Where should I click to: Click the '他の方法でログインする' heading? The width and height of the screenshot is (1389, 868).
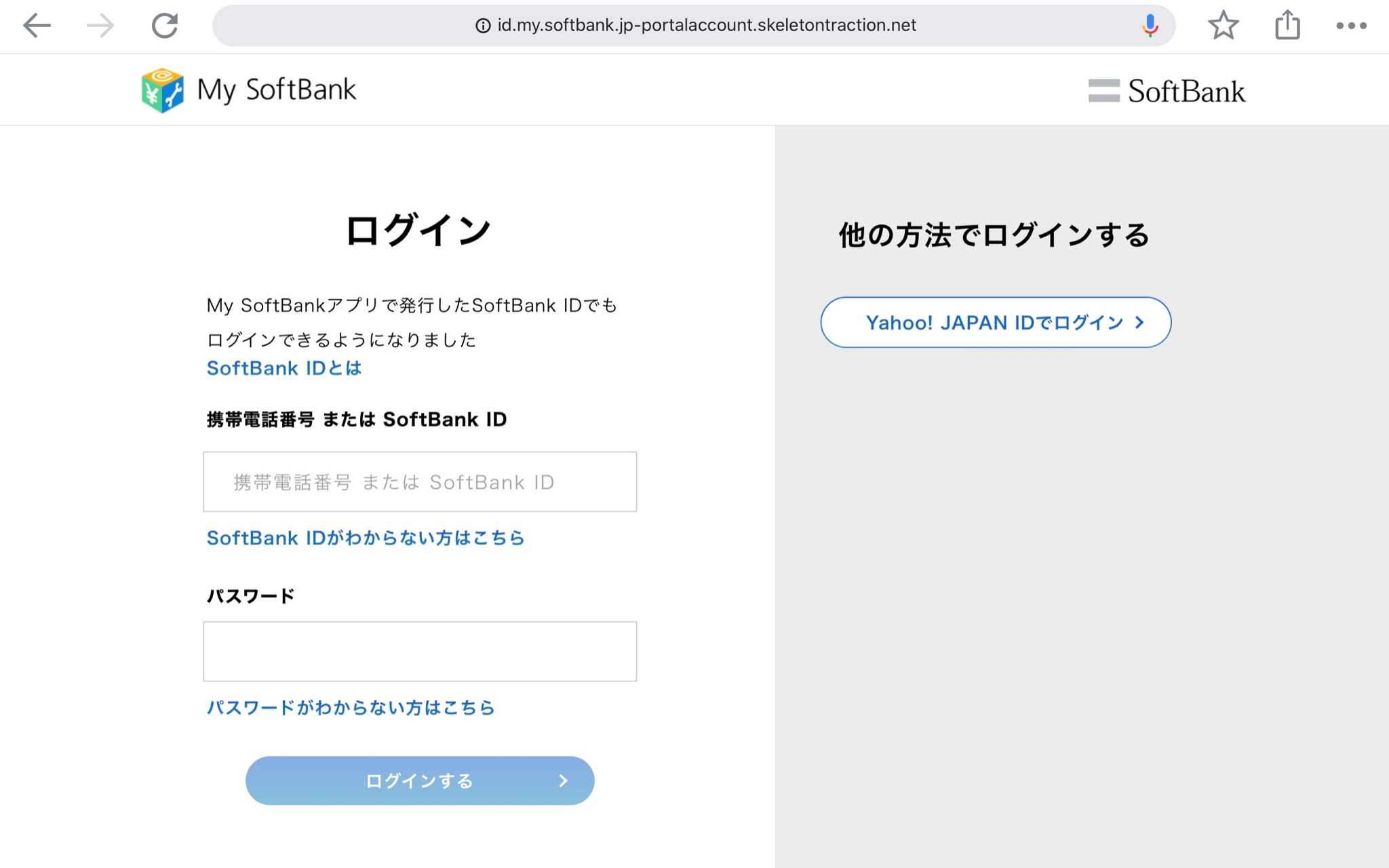pyautogui.click(x=994, y=235)
